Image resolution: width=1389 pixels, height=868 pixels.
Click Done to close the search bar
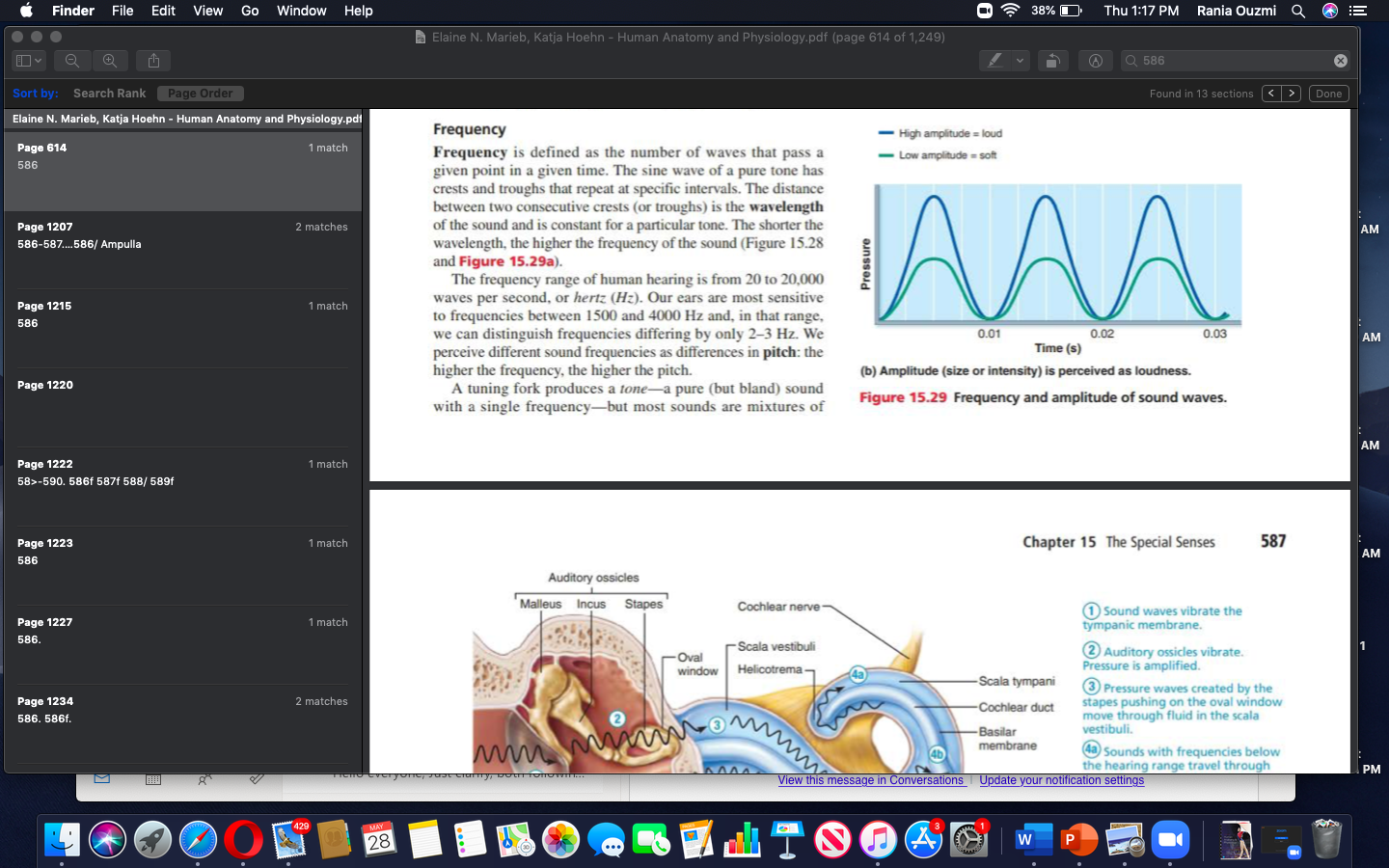click(1328, 94)
